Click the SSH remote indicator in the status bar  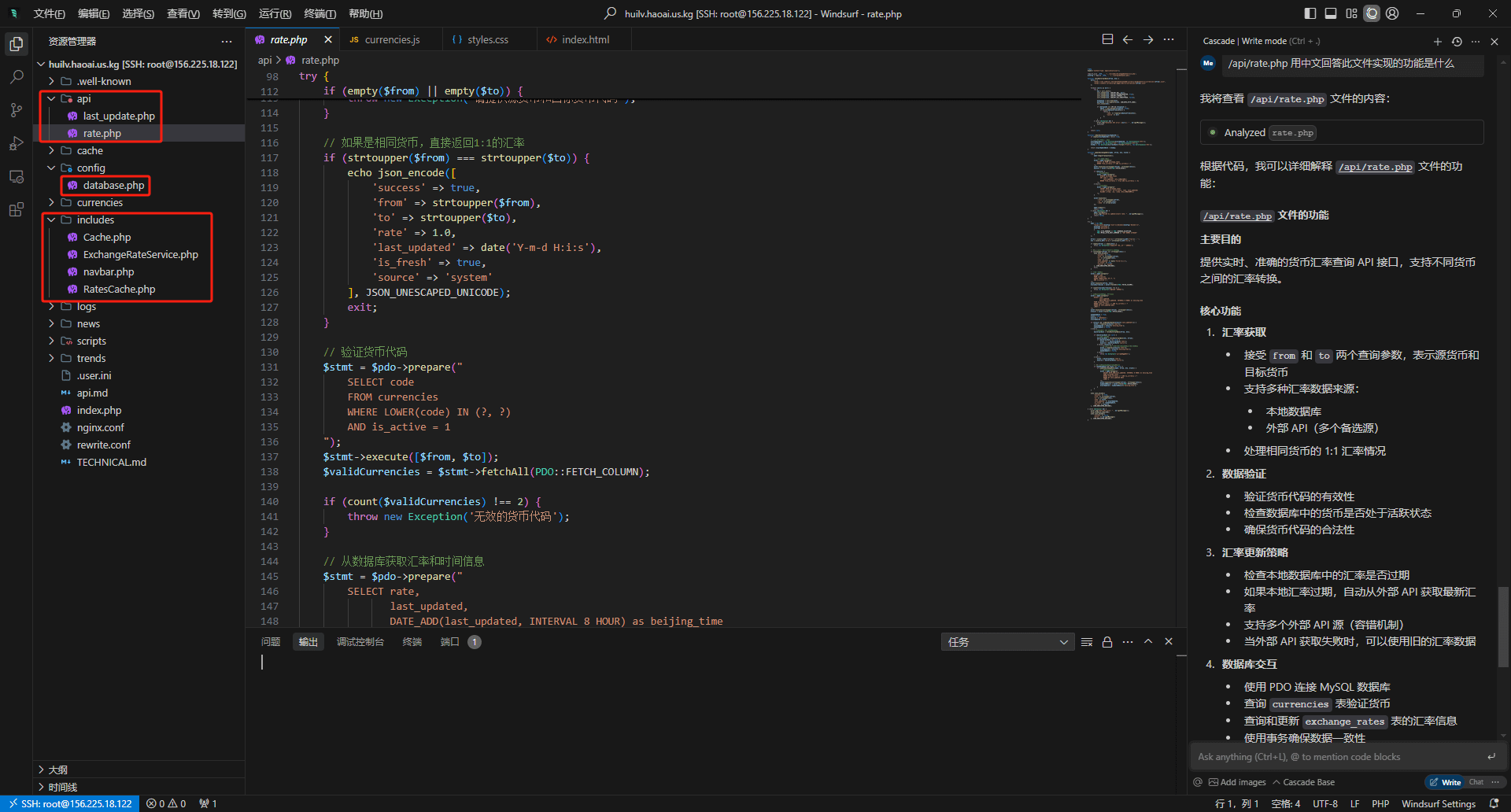71,803
